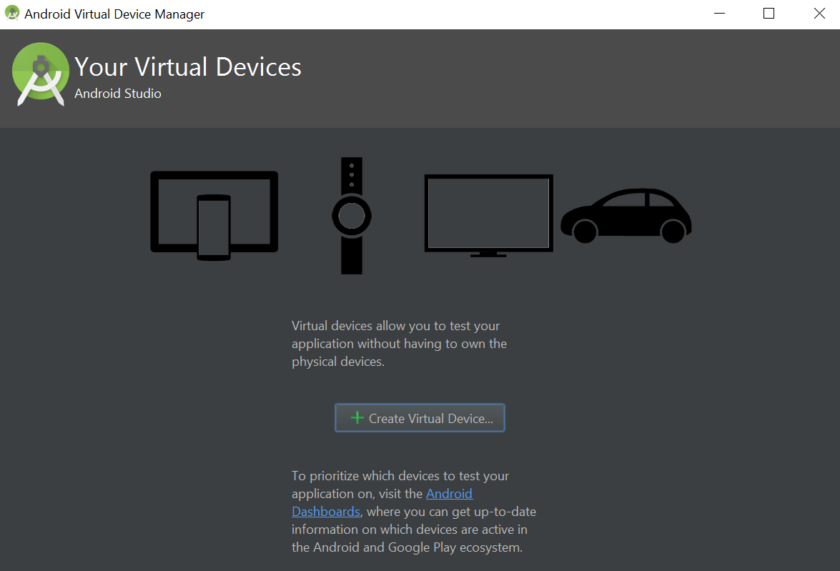
Task: Click the "Your Virtual Devices" heading
Action: point(188,67)
